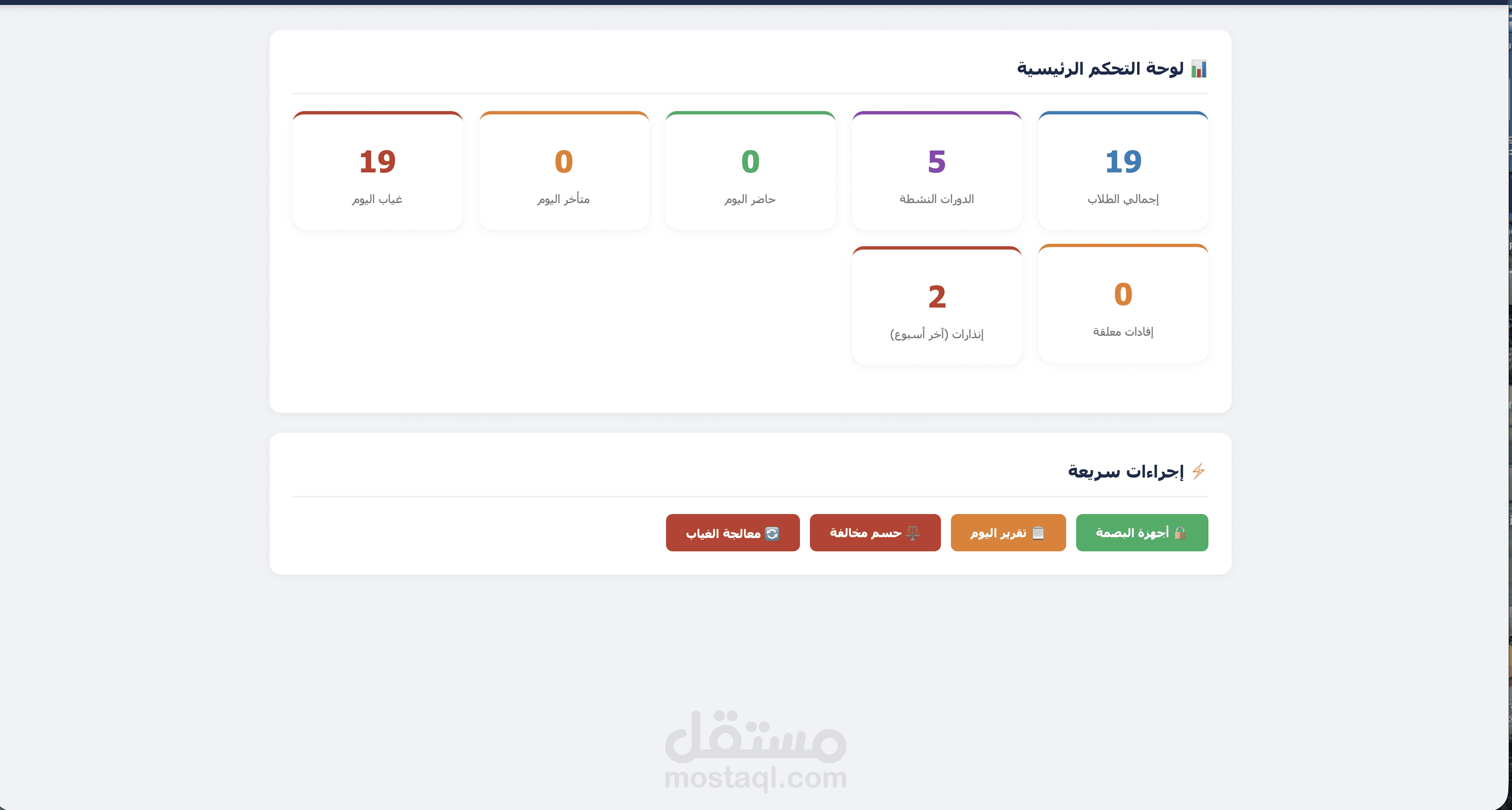Click the bar chart icon beside لوحة التحكم الرئيسية
Screen dimensions: 1512x810
[x=1198, y=69]
